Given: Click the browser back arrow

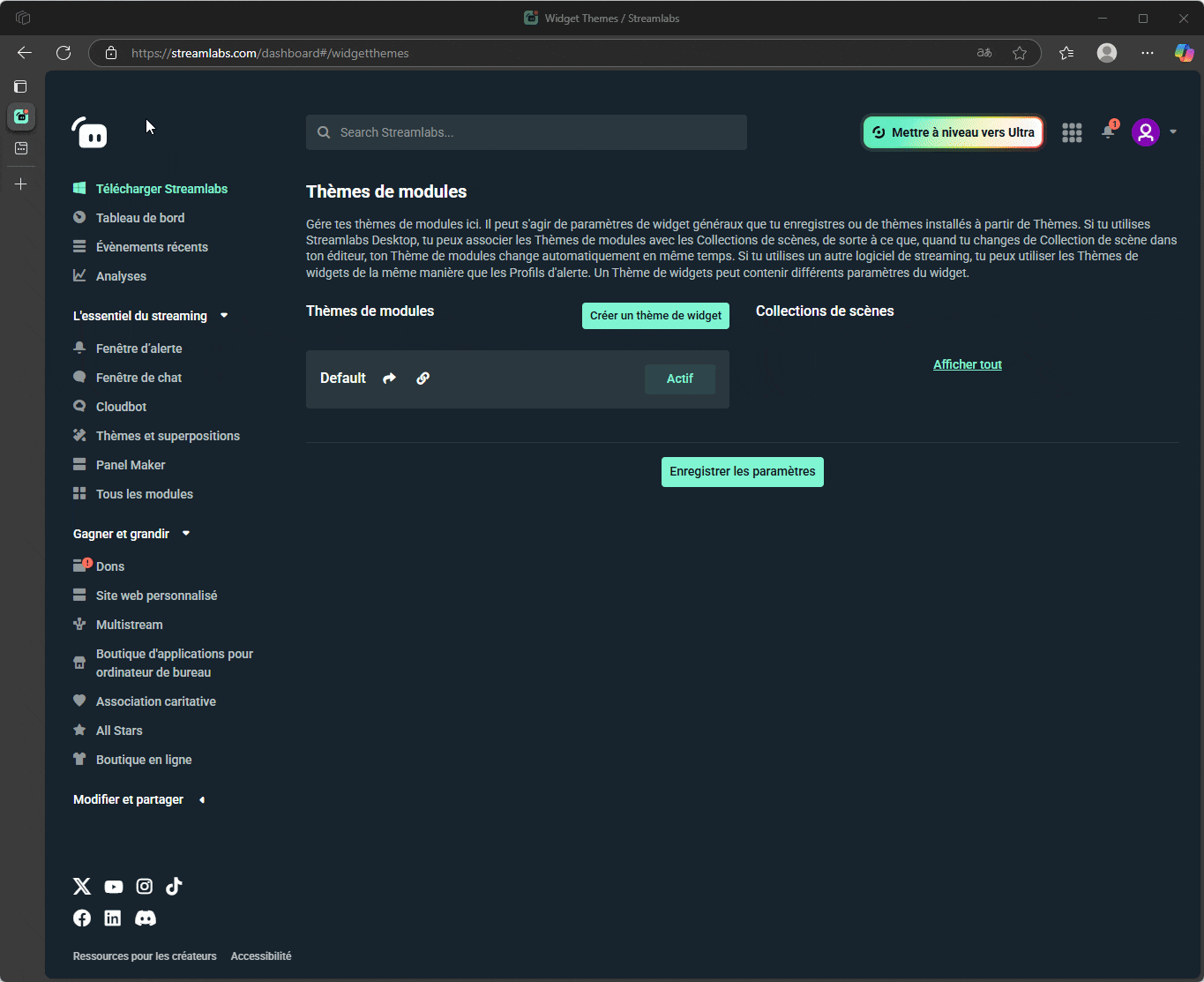Looking at the screenshot, I should coord(25,53).
